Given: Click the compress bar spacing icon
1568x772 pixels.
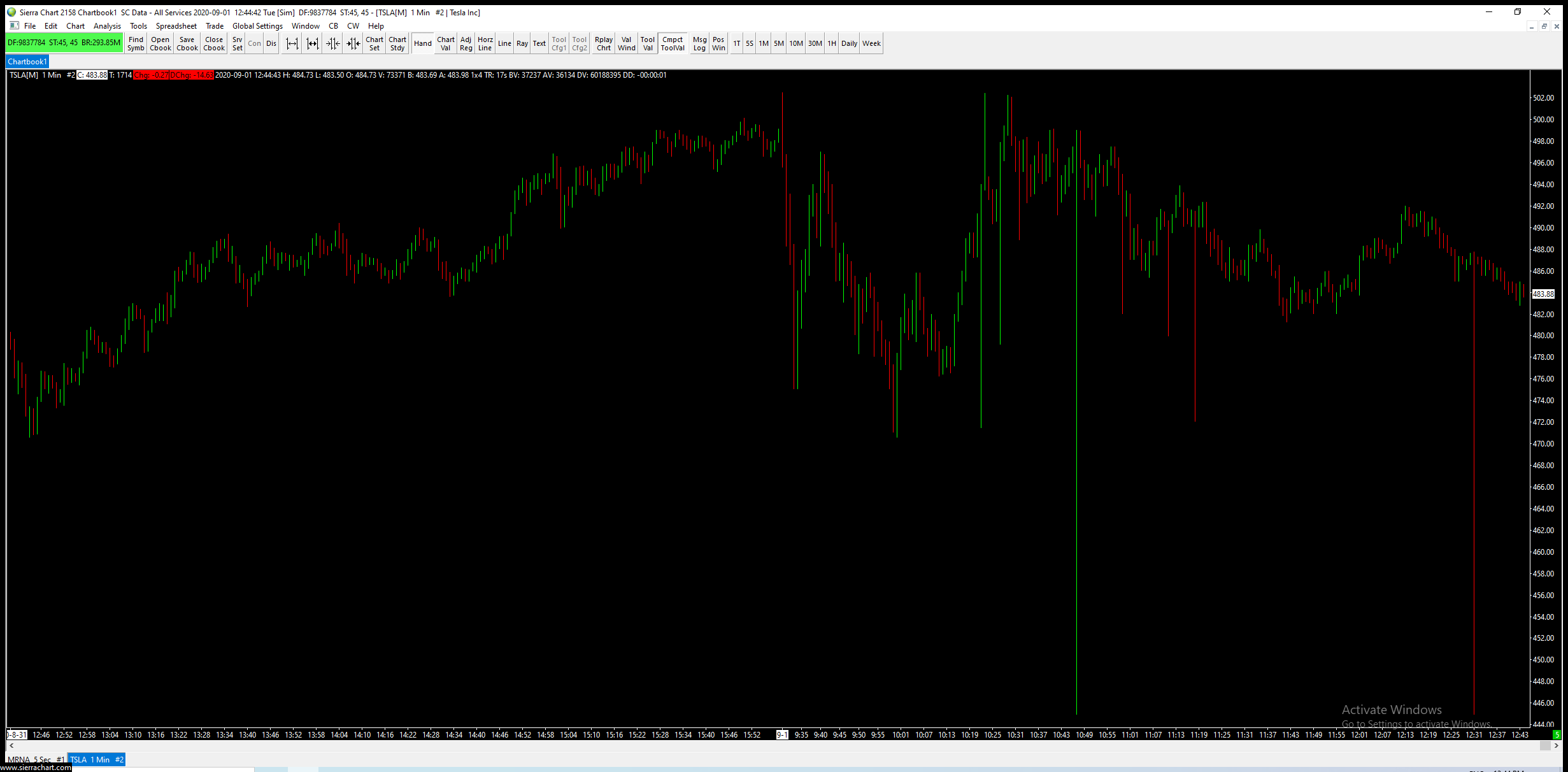Looking at the screenshot, I should click(332, 43).
